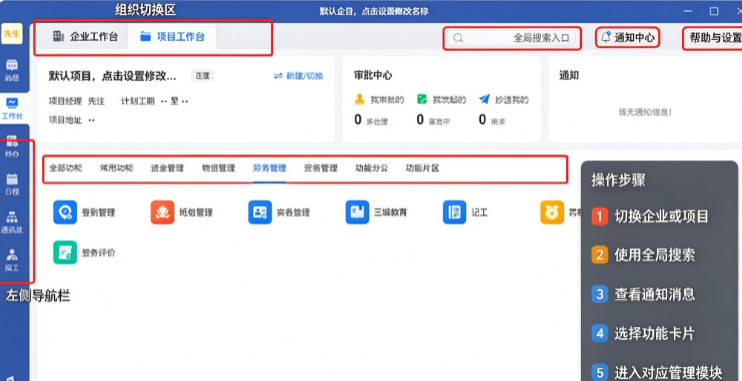Click the 0 count under 我发起的
The width and height of the screenshot is (742, 381).
(420, 120)
